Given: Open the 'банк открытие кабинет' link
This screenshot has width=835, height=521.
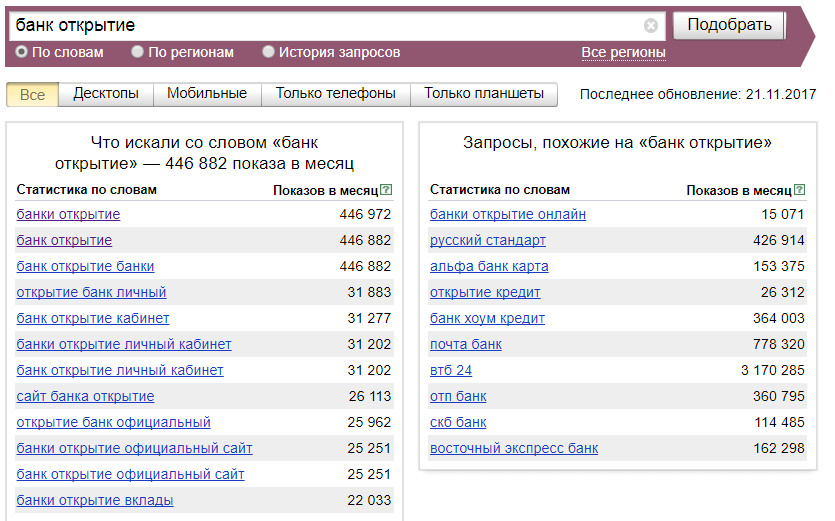Looking at the screenshot, I should coord(93,319).
